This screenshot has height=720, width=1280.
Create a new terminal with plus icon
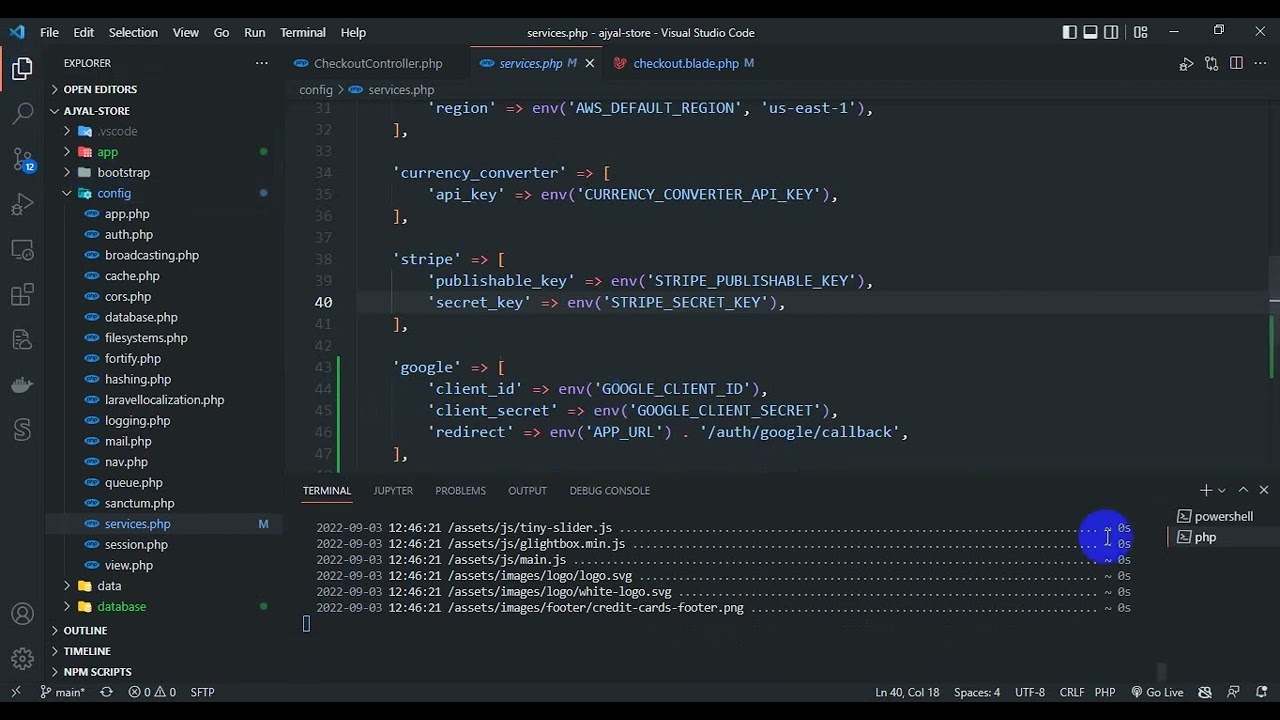[x=1205, y=490]
